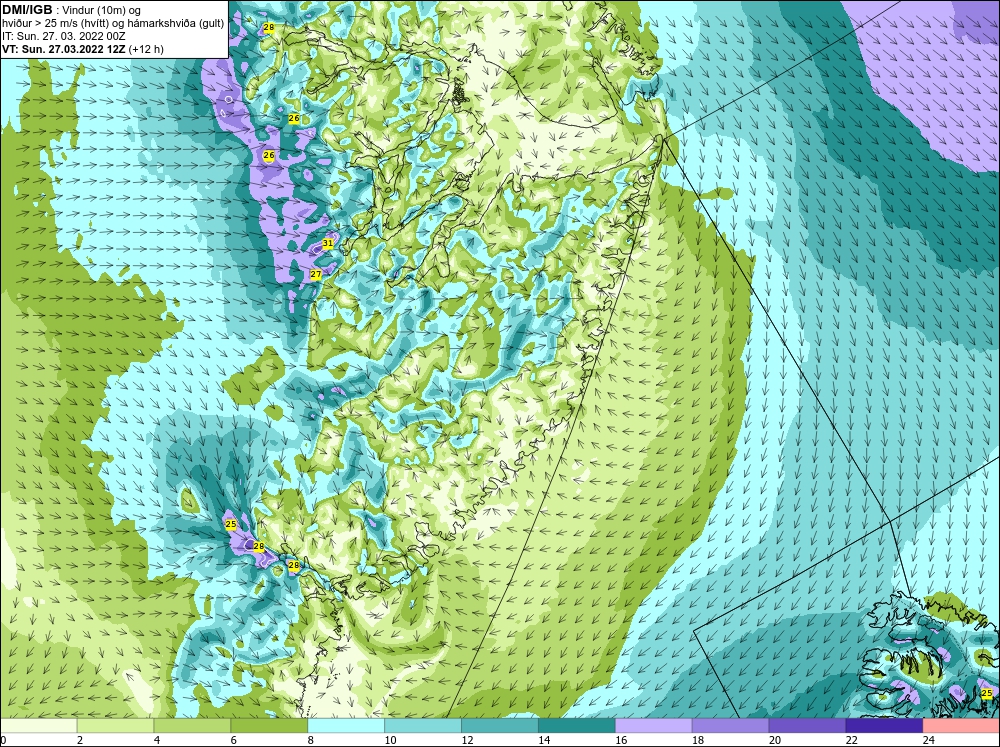Select the medium purple 18–20 legend swatch
The height and width of the screenshot is (747, 1000).
point(730,726)
